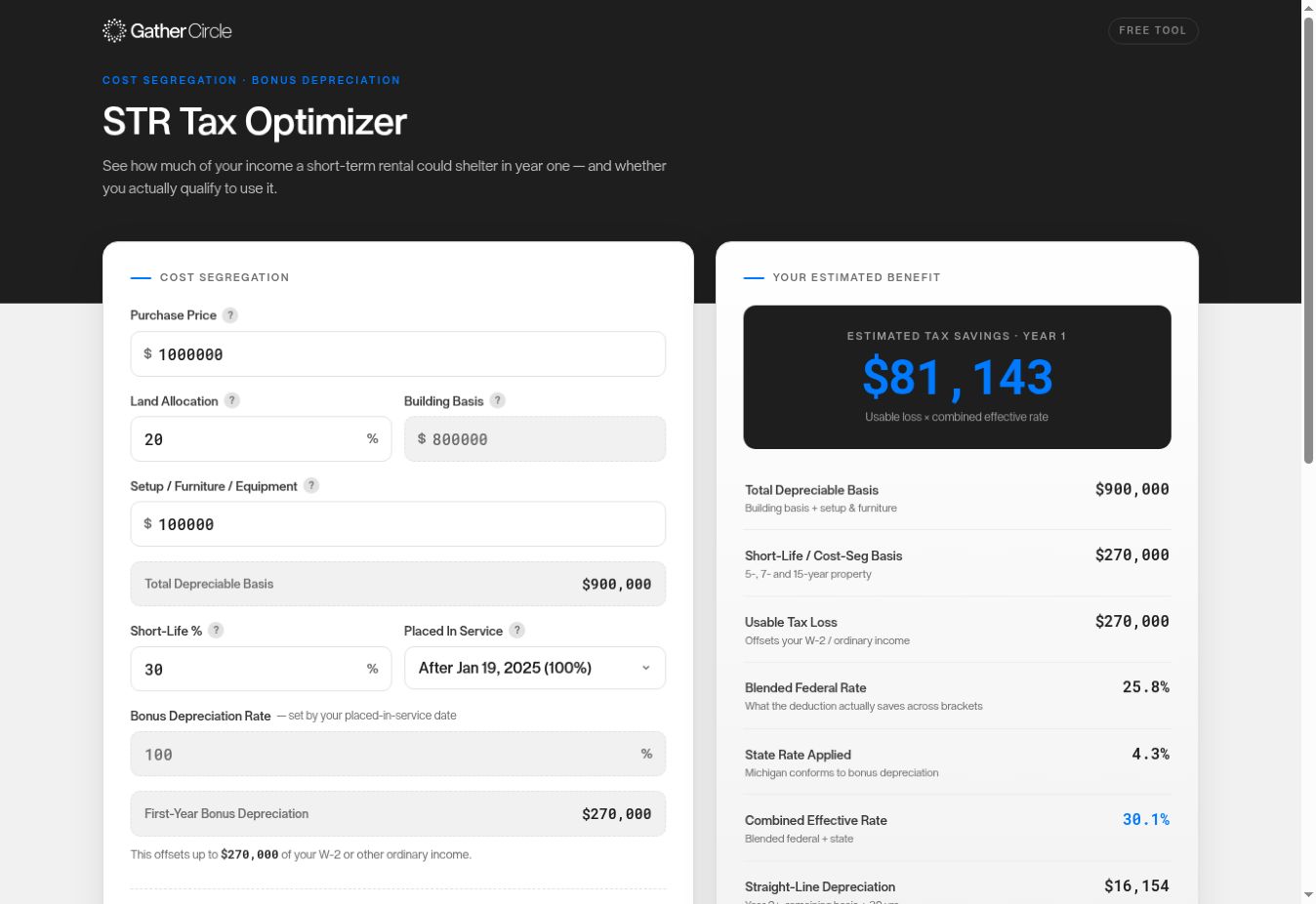Select the Building Basis read-only field
1316x904 pixels.
click(535, 439)
